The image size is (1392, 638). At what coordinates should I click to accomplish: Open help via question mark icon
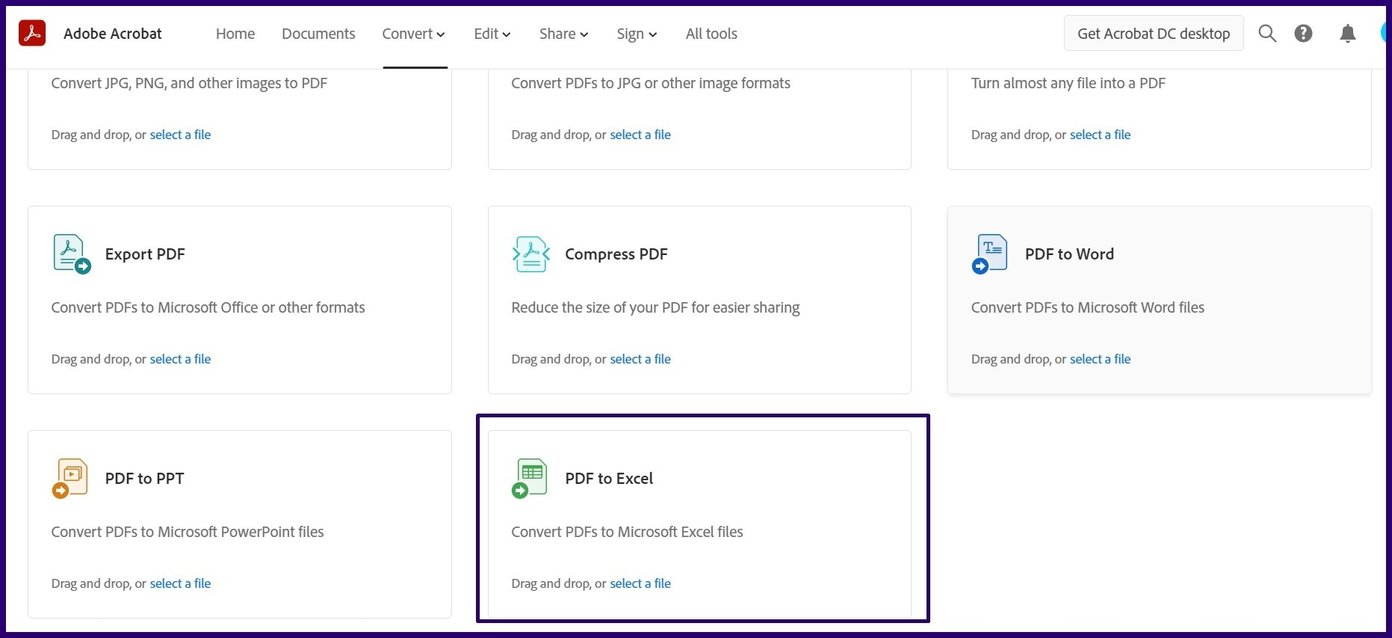[1303, 33]
